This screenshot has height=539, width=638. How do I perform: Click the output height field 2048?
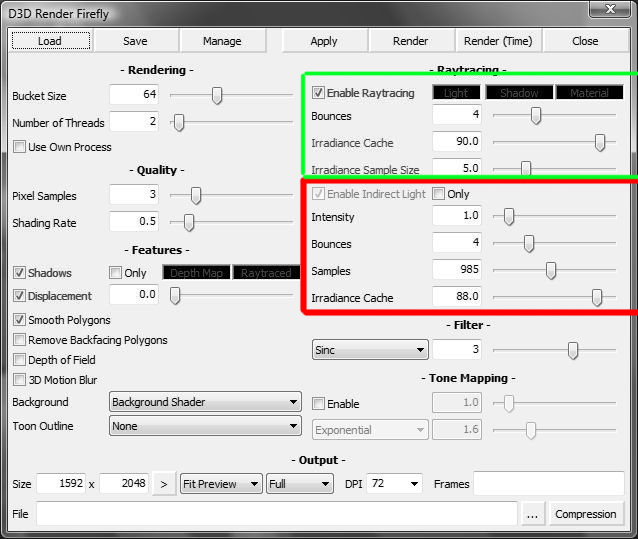click(x=124, y=483)
